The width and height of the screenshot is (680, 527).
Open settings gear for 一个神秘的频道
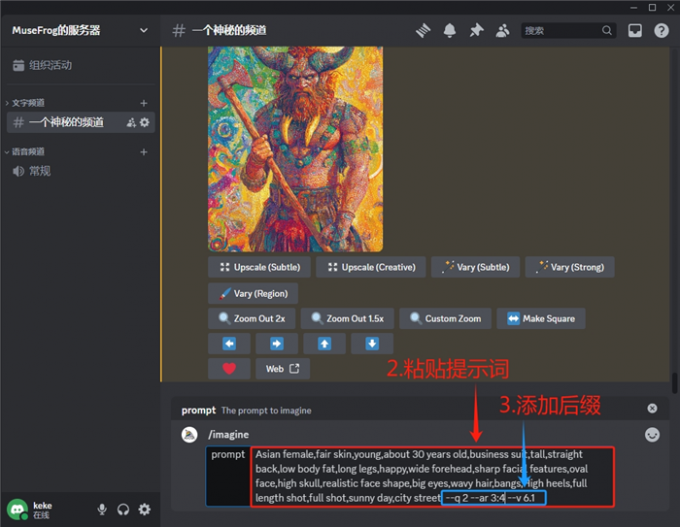[144, 123]
